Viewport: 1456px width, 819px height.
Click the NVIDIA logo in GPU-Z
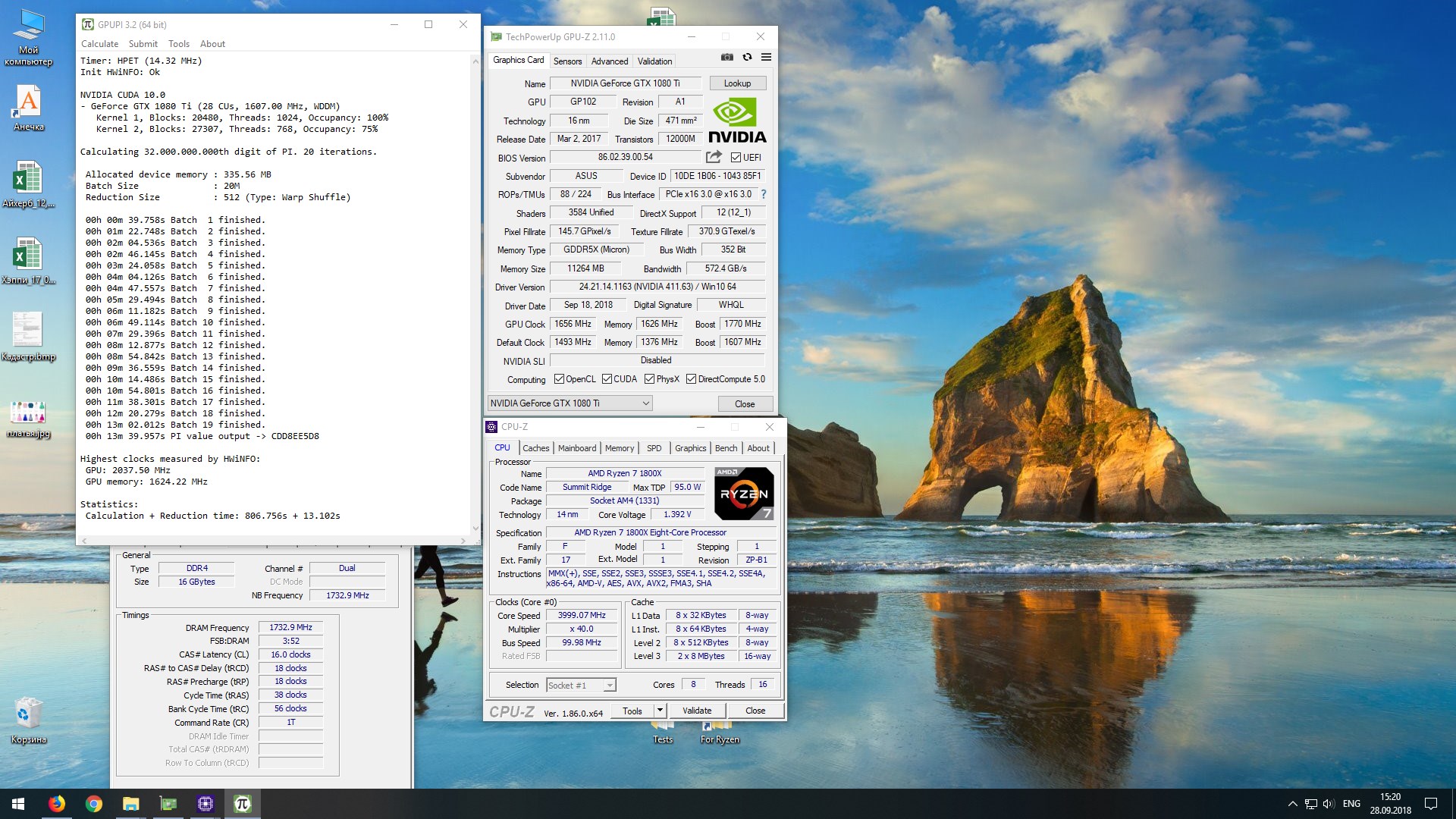tap(737, 121)
